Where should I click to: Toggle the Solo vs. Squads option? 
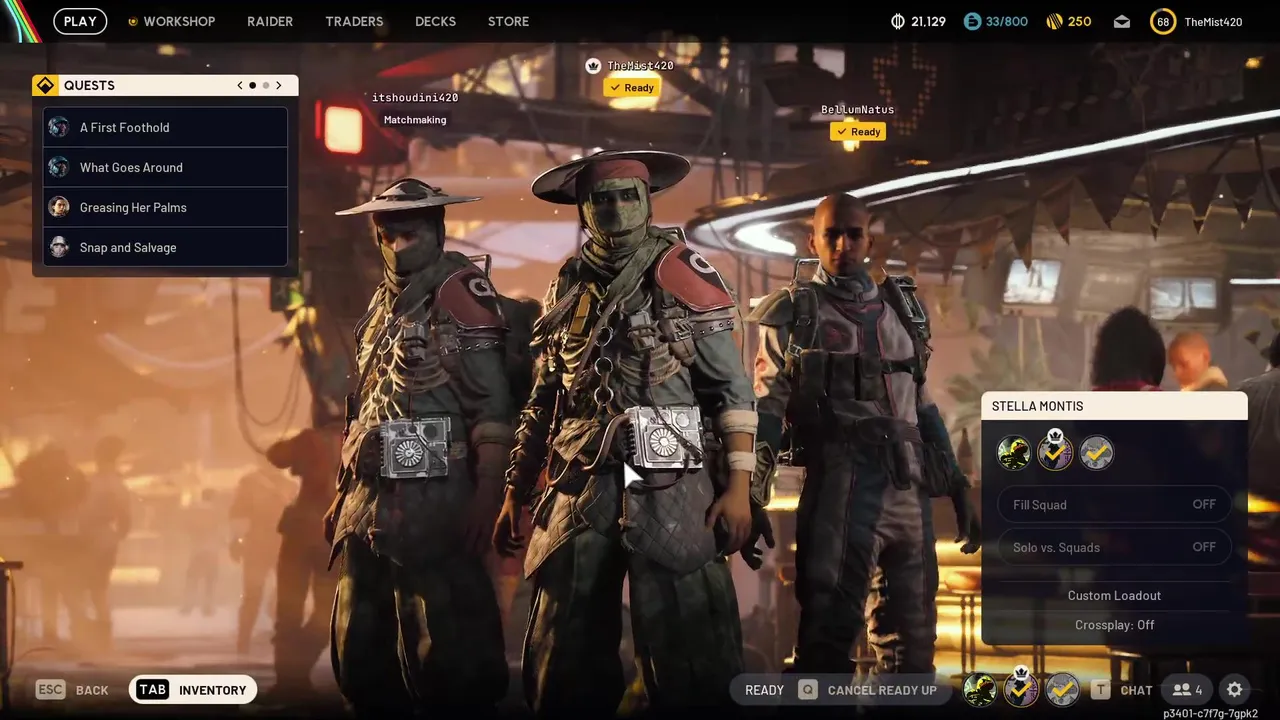tap(1114, 547)
